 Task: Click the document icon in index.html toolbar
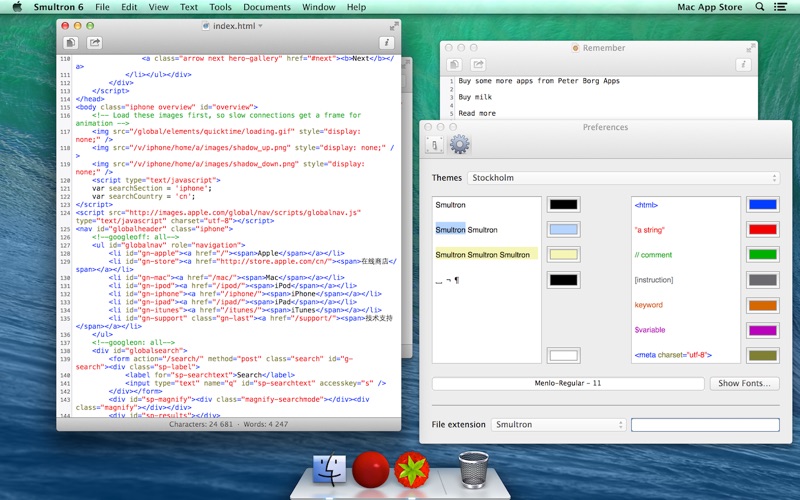tap(70, 43)
